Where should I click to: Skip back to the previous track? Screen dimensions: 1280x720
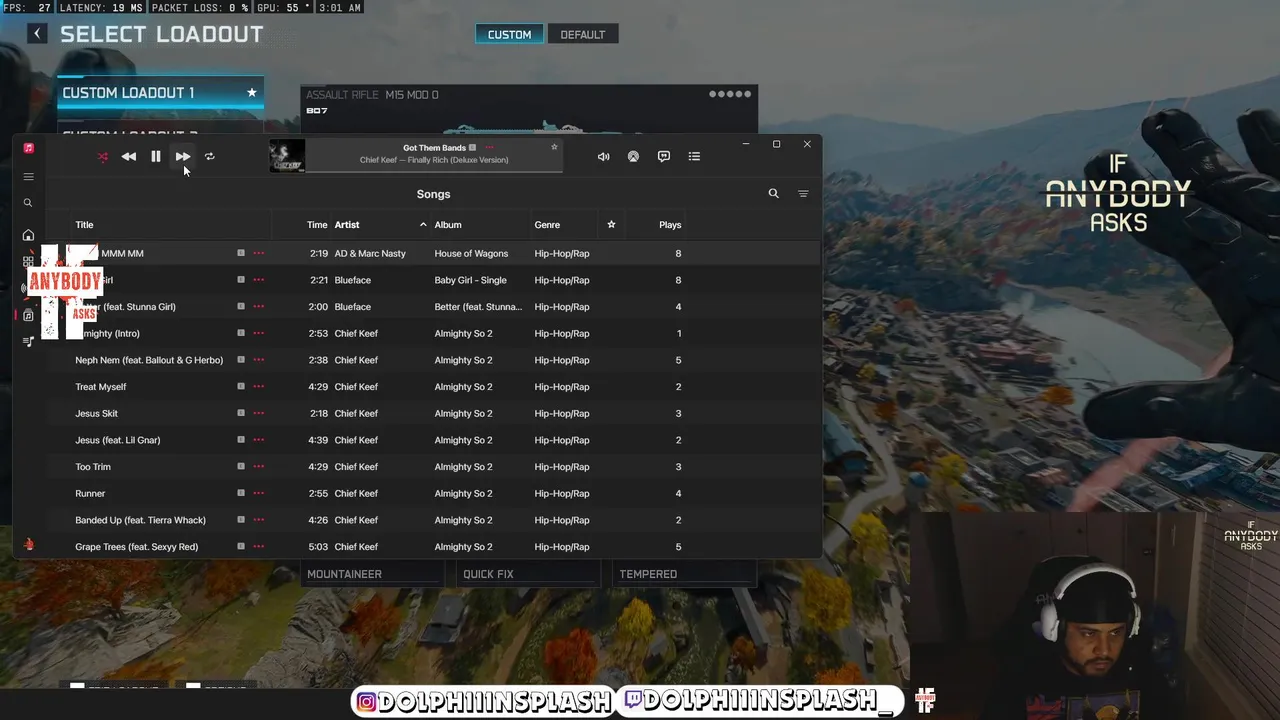click(x=129, y=156)
